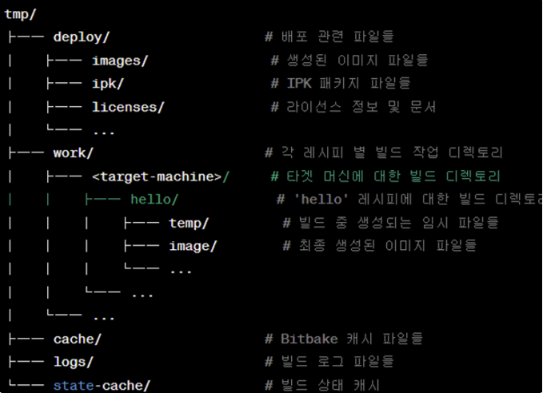Select the comment '# Bitbake 캐시 파일들'

point(344,339)
